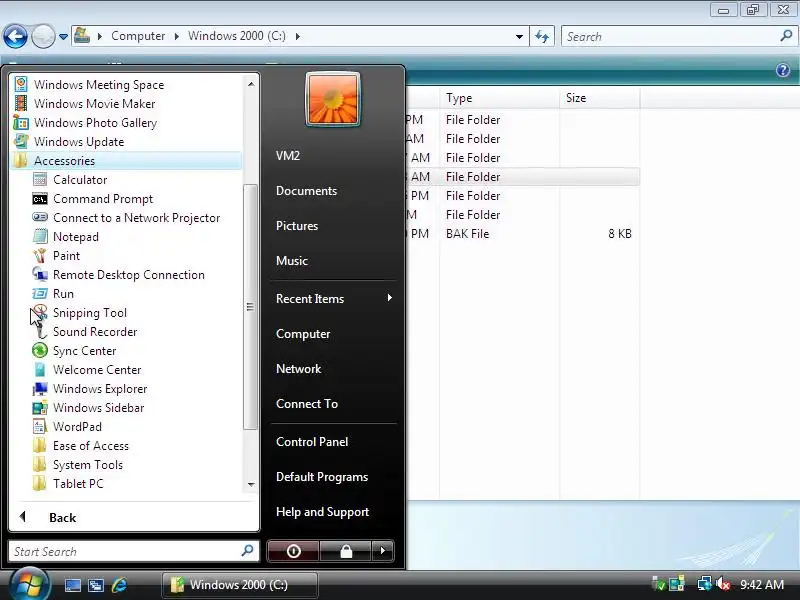This screenshot has height=600, width=800.
Task: Open Music from Start menu
Action: tap(292, 261)
